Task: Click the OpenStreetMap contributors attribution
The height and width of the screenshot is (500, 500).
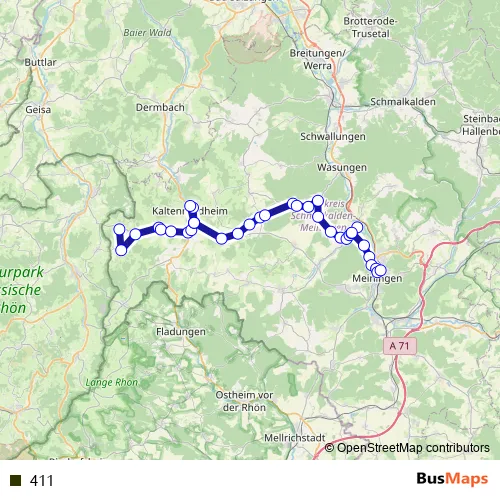Action: click(407, 448)
